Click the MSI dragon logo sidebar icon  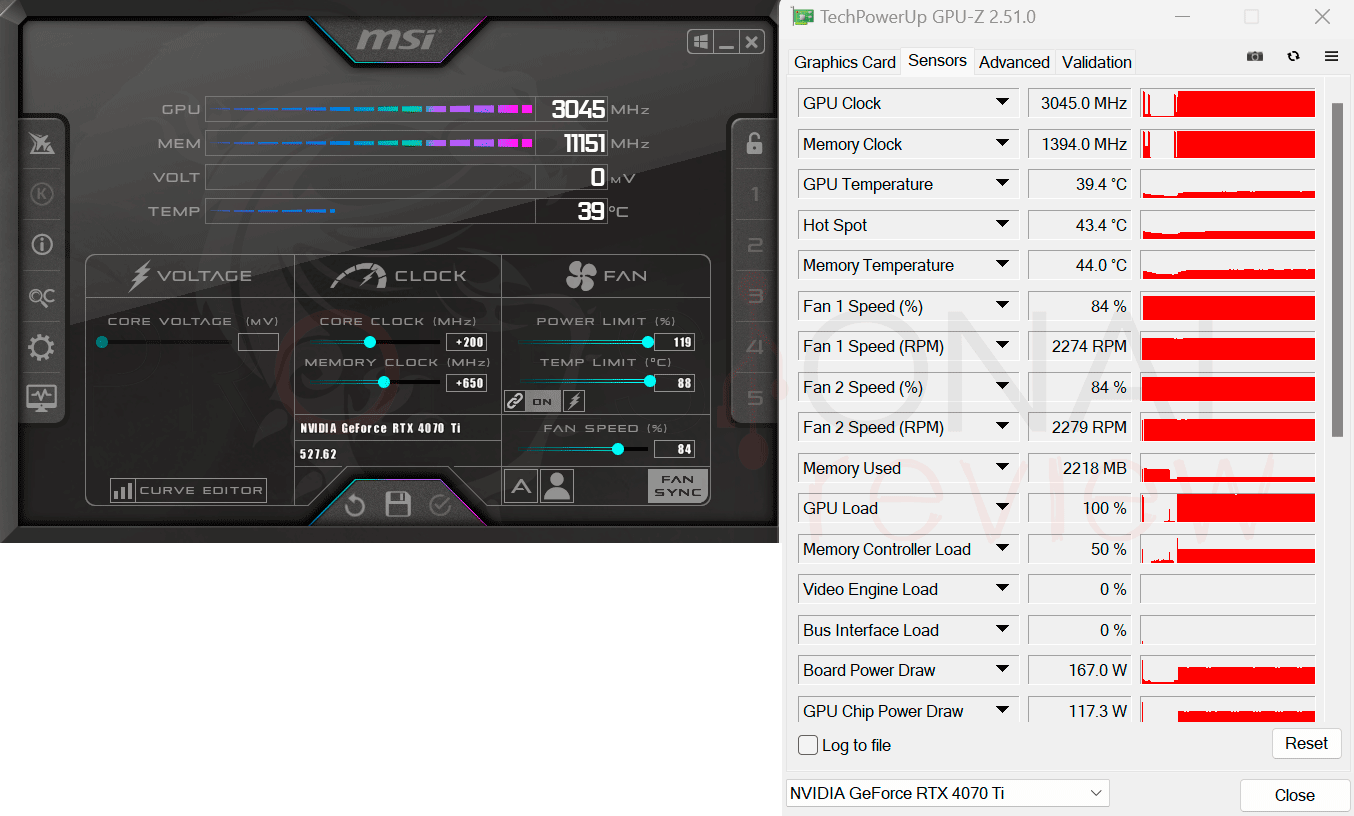click(x=41, y=143)
